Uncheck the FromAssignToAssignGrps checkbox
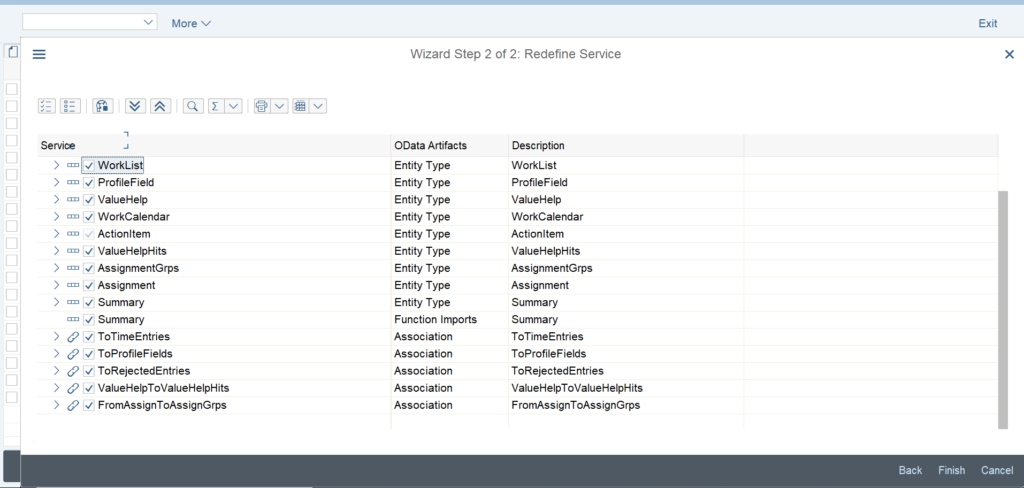The height and width of the screenshot is (488, 1024). click(x=89, y=405)
